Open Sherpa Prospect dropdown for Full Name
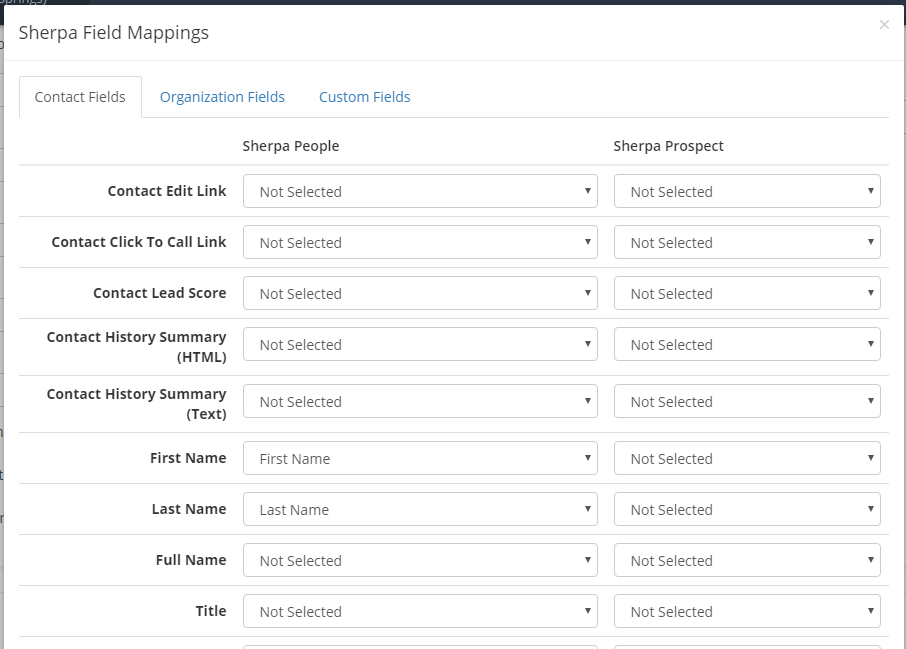This screenshot has width=906, height=649. [747, 560]
